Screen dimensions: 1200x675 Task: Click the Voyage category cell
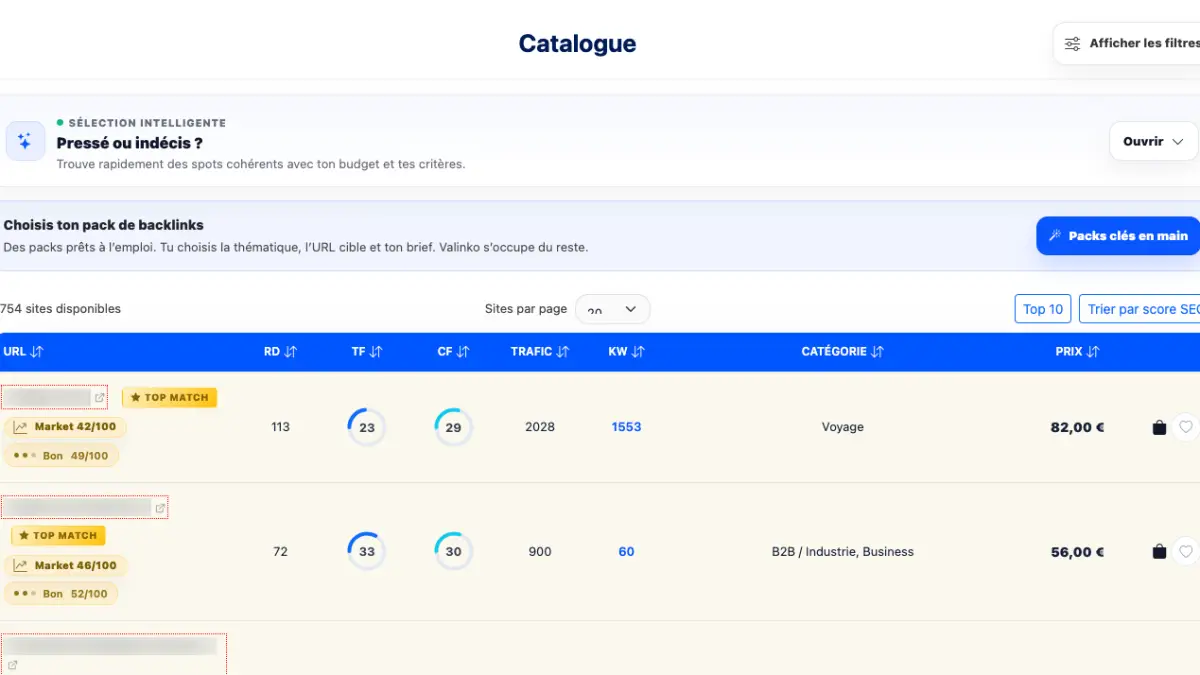(842, 427)
